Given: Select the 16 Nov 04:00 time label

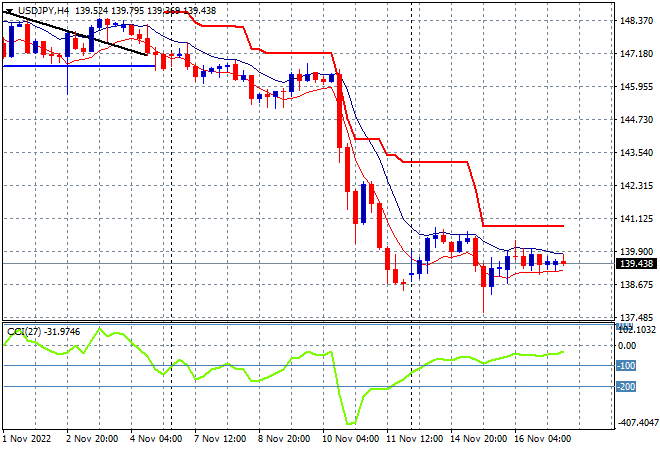Looking at the screenshot, I should click(543, 439).
